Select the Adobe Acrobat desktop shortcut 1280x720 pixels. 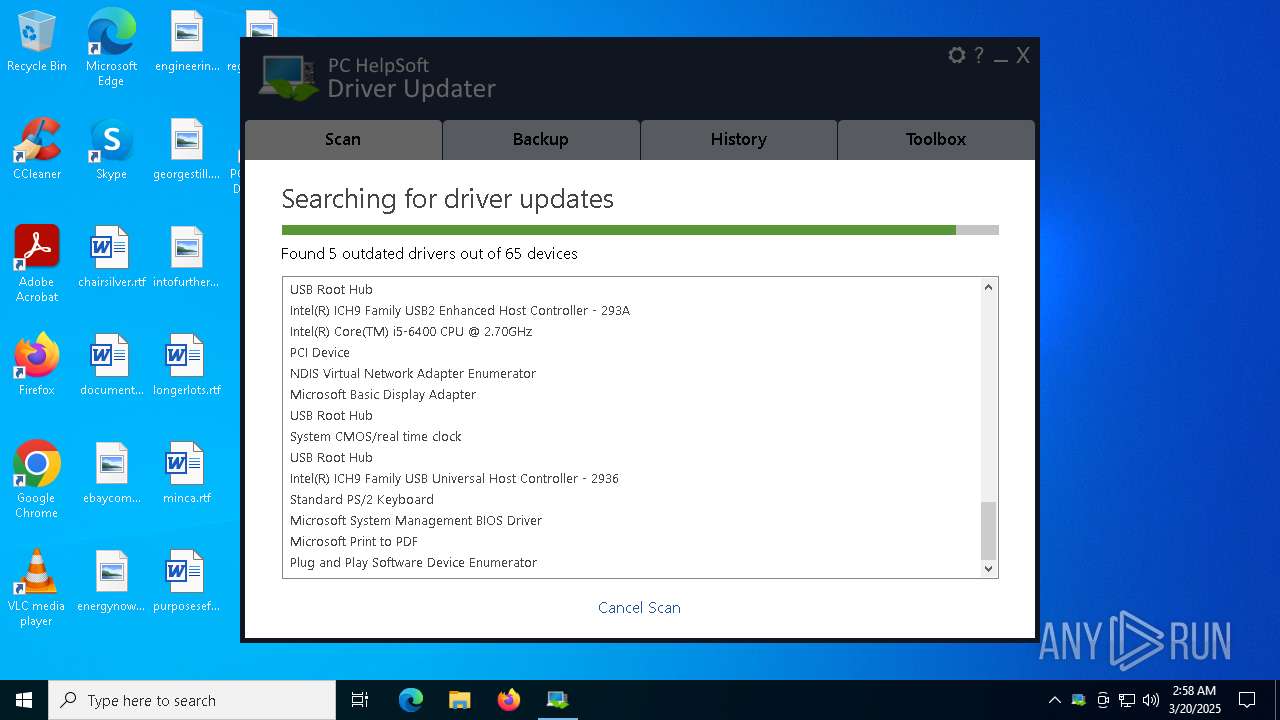point(37,264)
